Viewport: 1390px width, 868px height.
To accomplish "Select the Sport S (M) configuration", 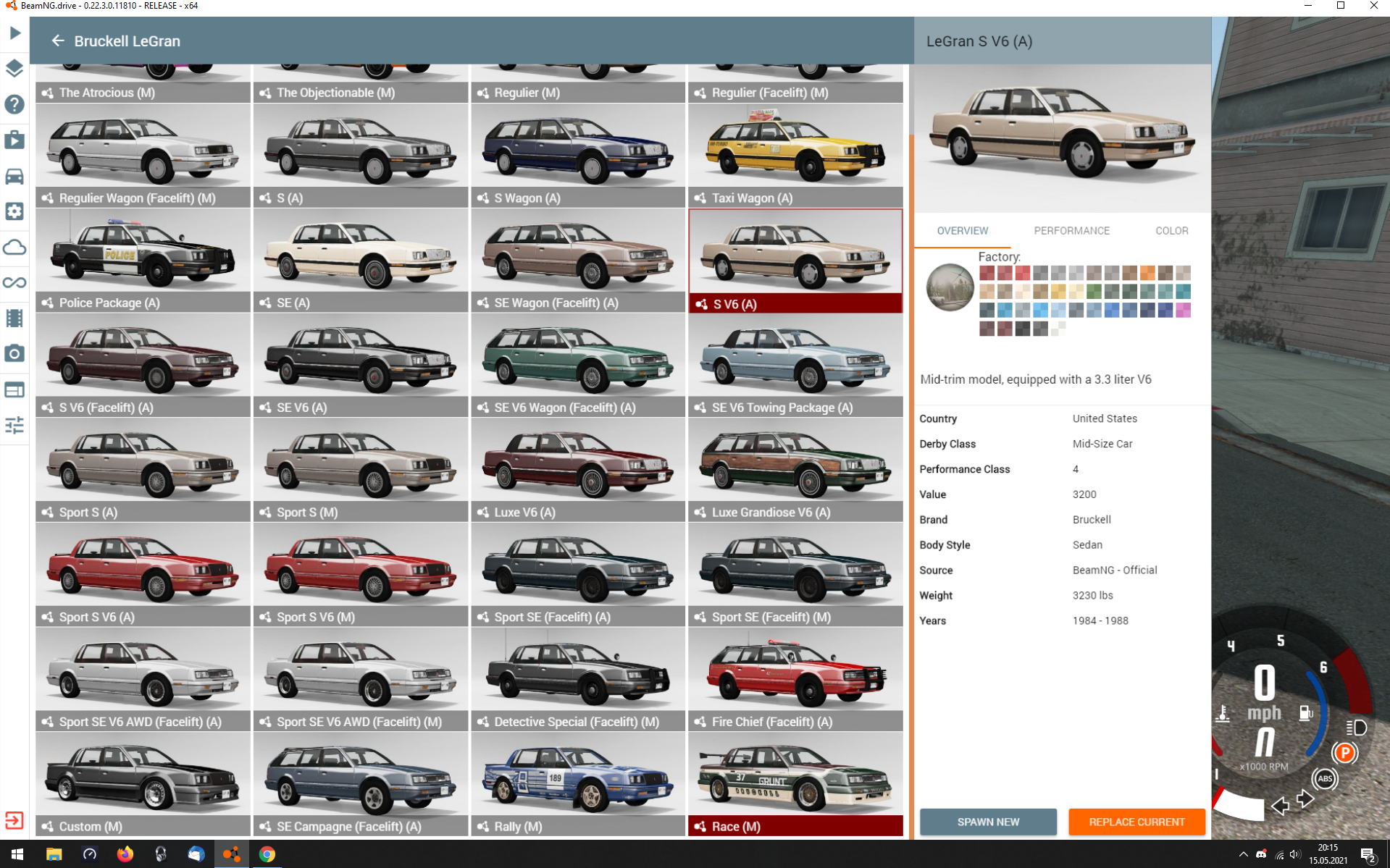I will (361, 470).
